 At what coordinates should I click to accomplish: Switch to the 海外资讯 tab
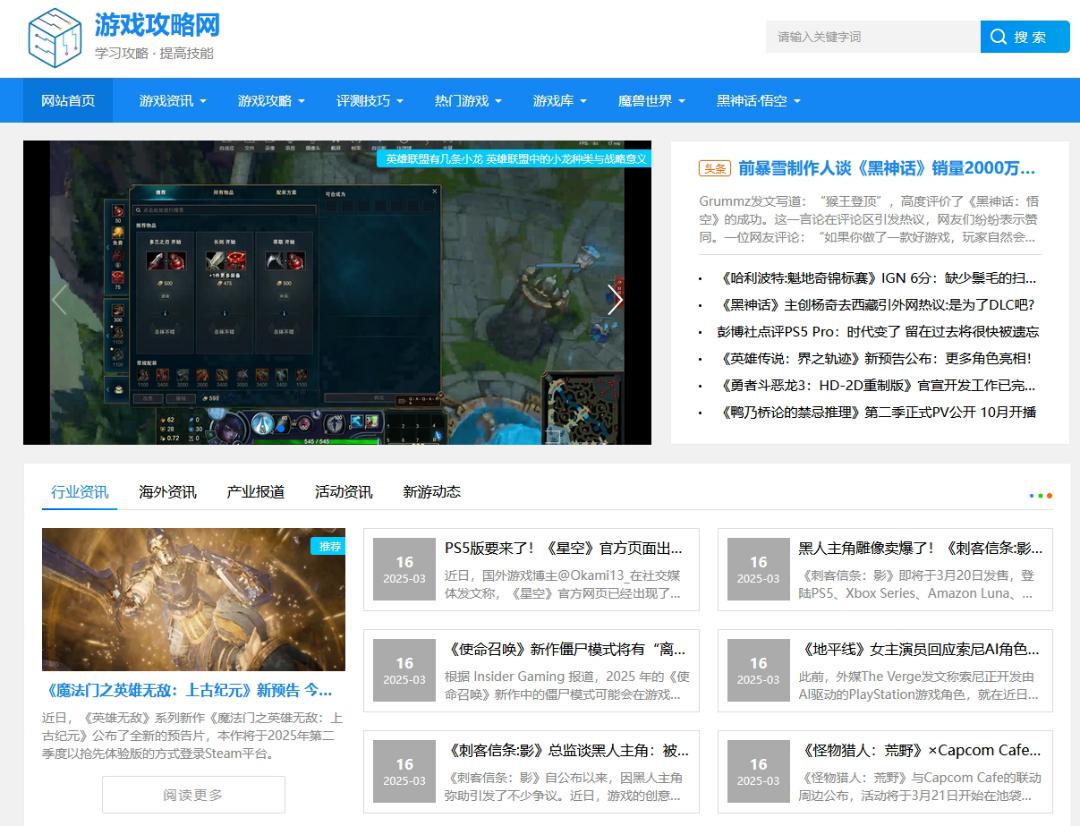167,492
